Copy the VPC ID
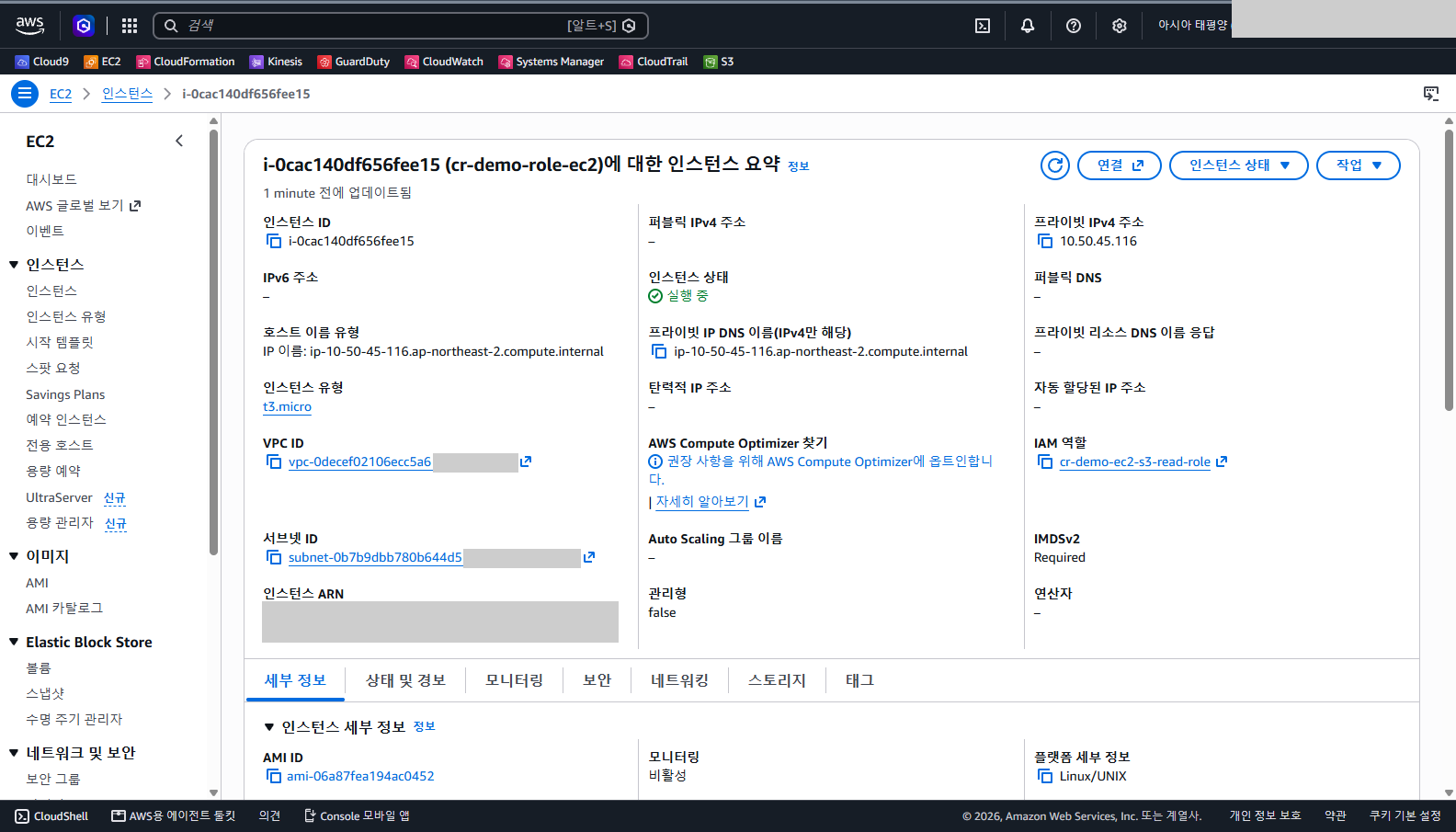This screenshot has width=1456, height=832. pyautogui.click(x=274, y=462)
